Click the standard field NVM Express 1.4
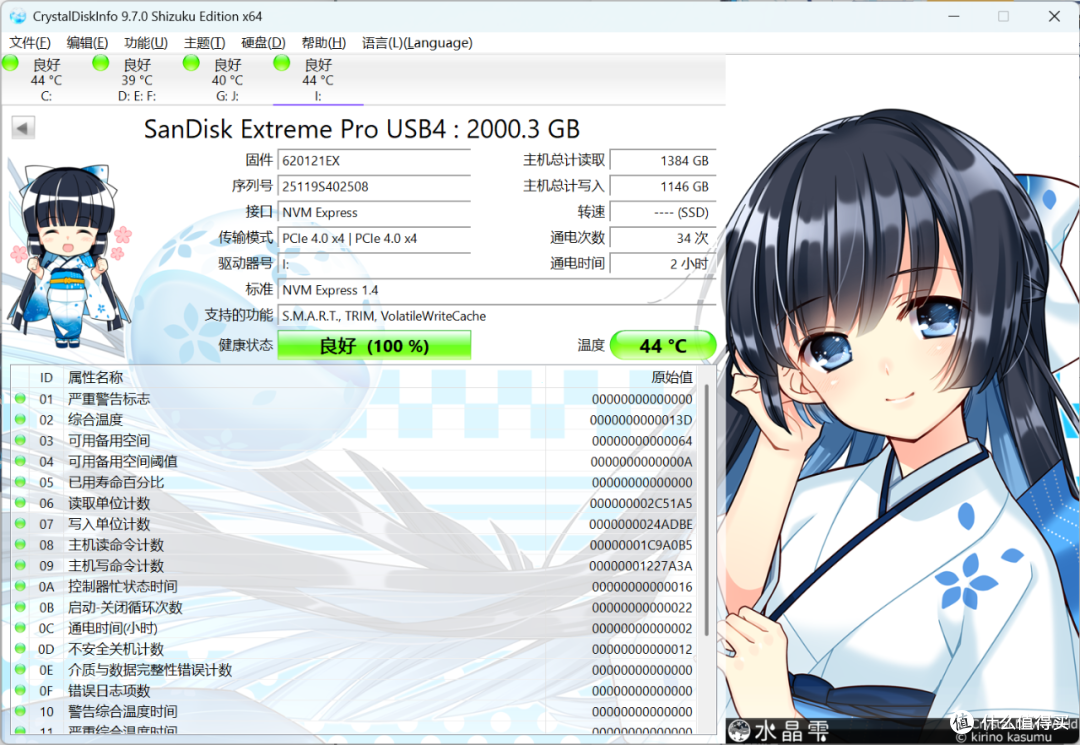The height and width of the screenshot is (745, 1080). pyautogui.click(x=497, y=290)
